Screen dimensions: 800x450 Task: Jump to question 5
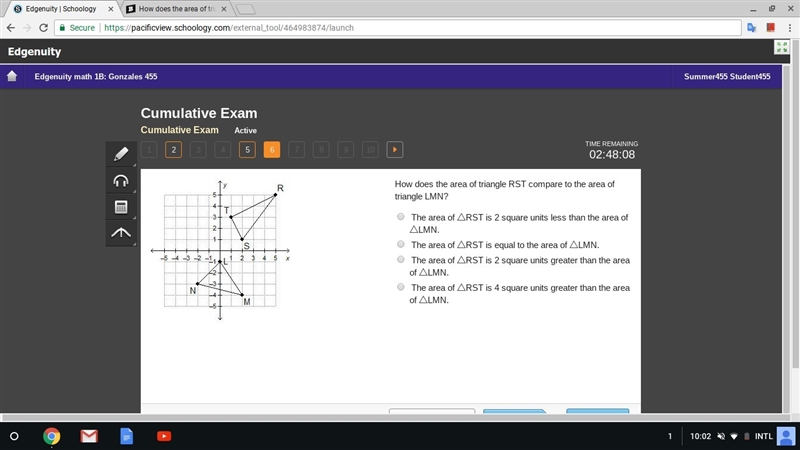point(247,149)
